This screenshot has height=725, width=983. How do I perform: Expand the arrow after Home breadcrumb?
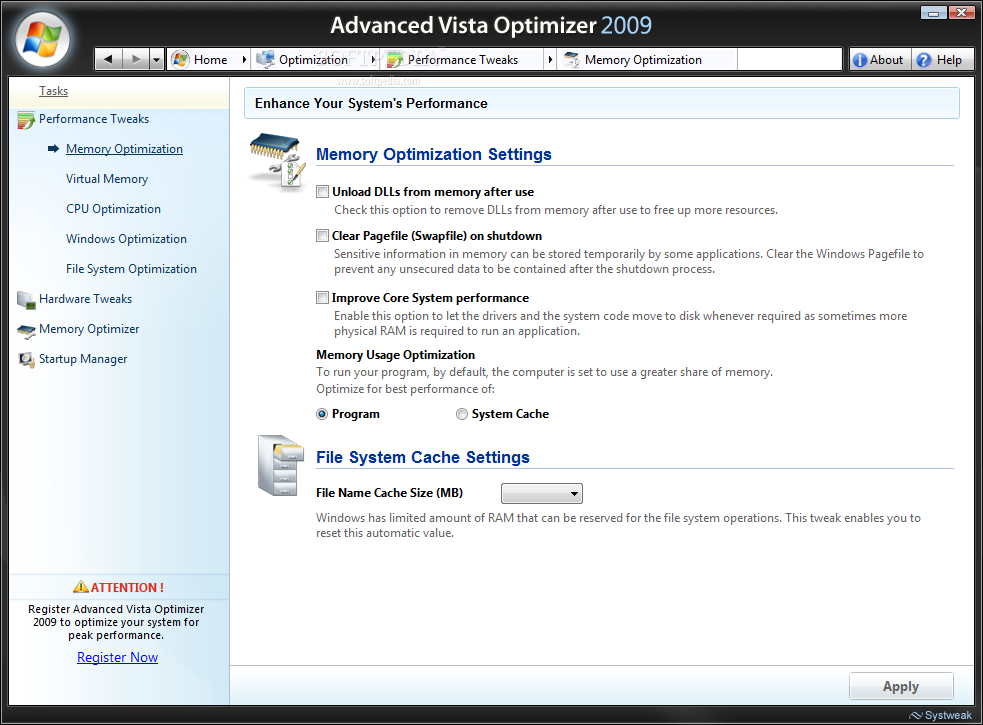244,60
